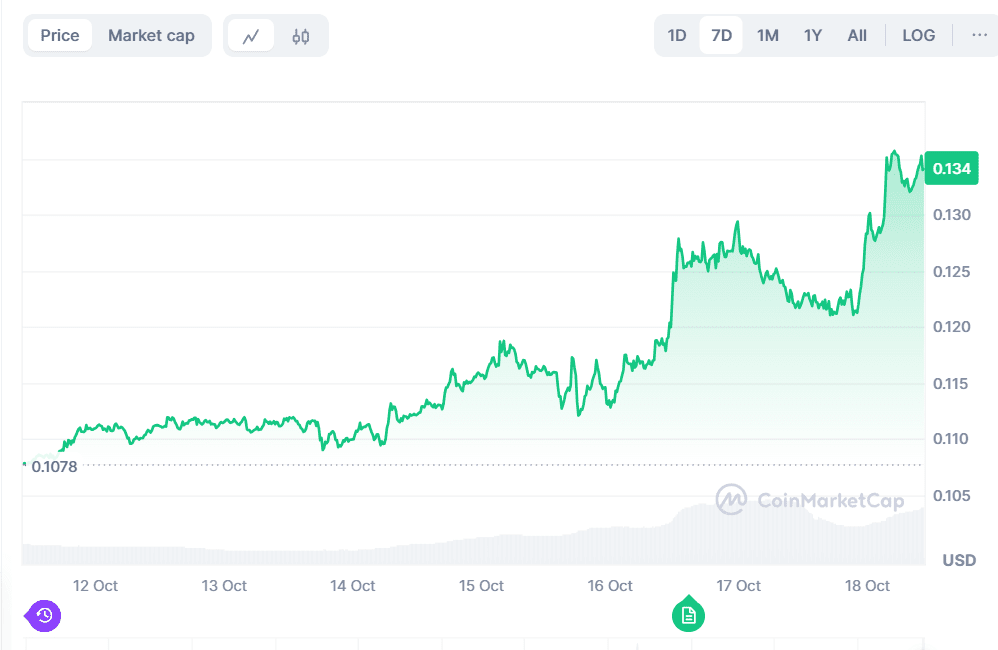Image resolution: width=998 pixels, height=650 pixels.
Task: Switch chart to Market cap view
Action: [x=151, y=34]
